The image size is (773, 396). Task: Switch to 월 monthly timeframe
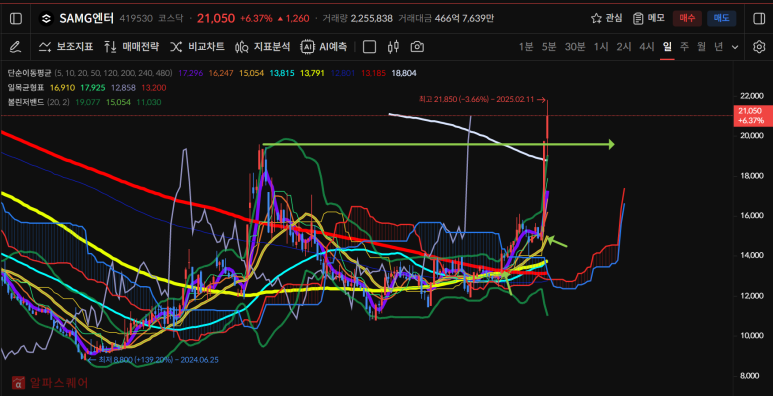tap(702, 47)
